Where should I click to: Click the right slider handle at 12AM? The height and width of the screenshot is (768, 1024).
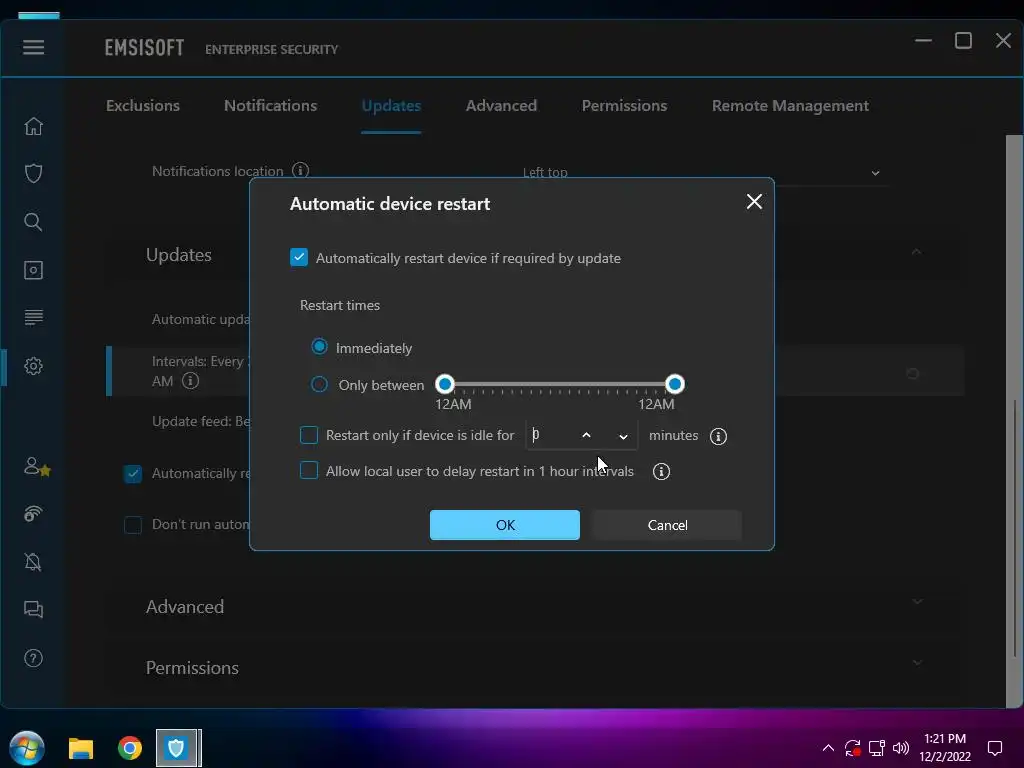click(675, 384)
